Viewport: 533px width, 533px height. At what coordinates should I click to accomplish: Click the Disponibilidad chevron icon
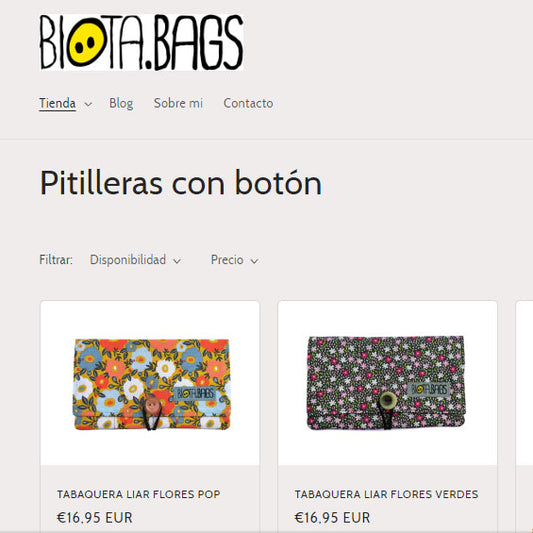(x=177, y=261)
